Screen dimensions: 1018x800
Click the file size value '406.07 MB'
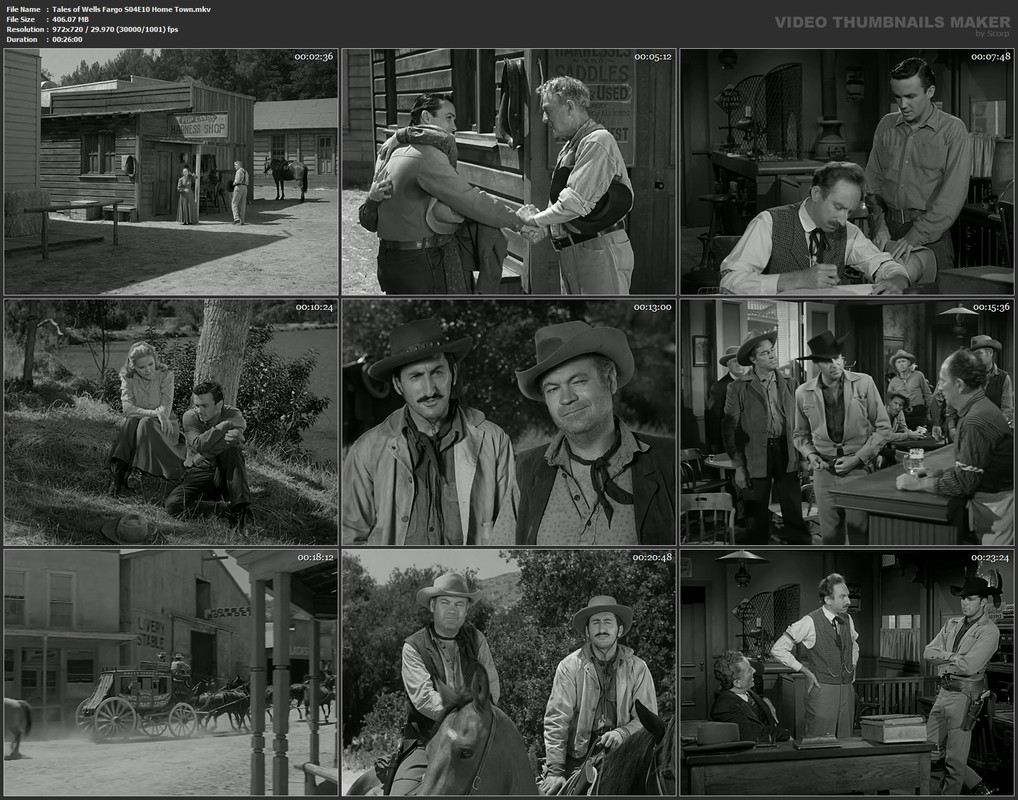(x=70, y=19)
